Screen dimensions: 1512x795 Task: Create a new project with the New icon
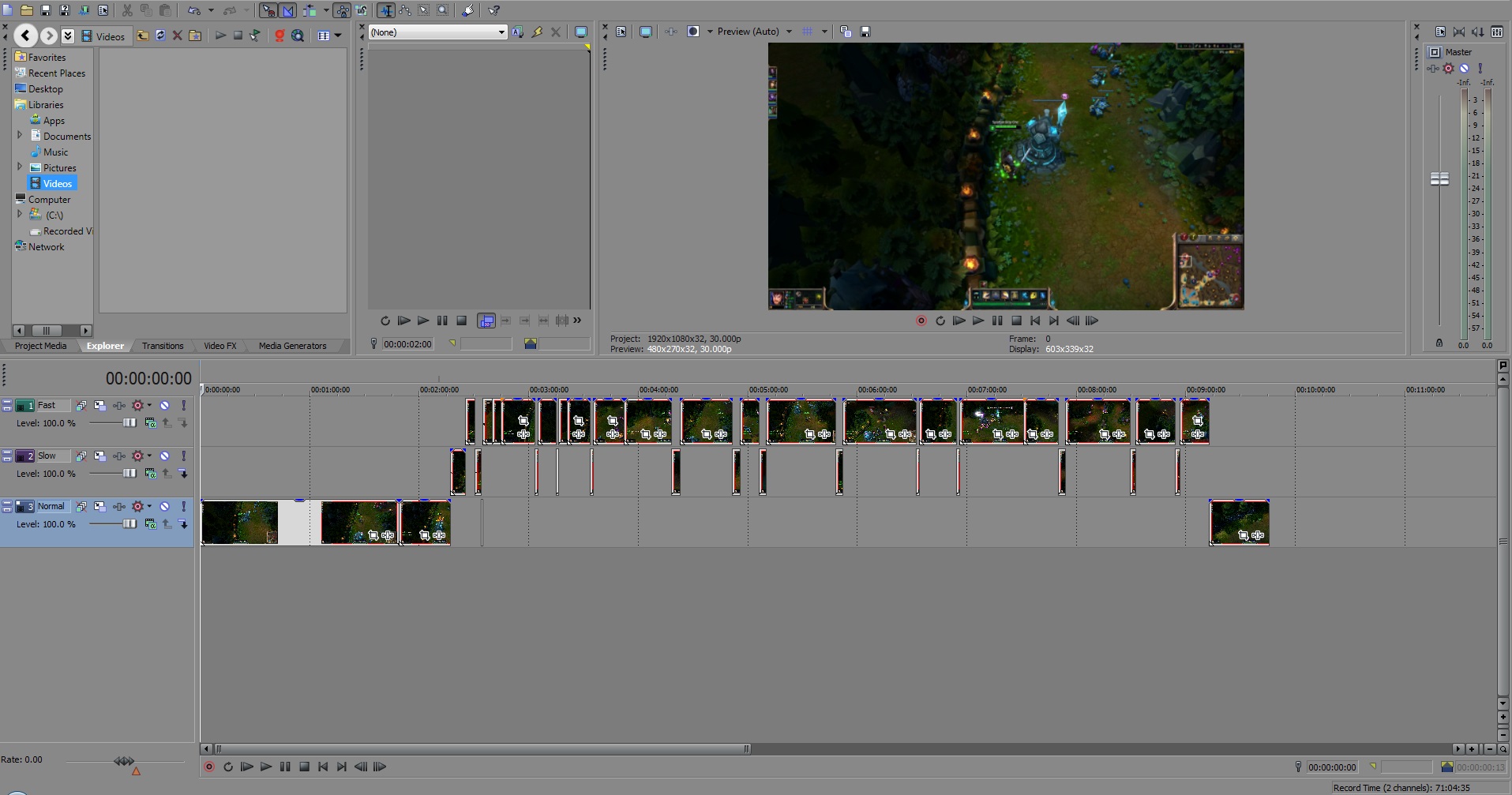click(8, 10)
